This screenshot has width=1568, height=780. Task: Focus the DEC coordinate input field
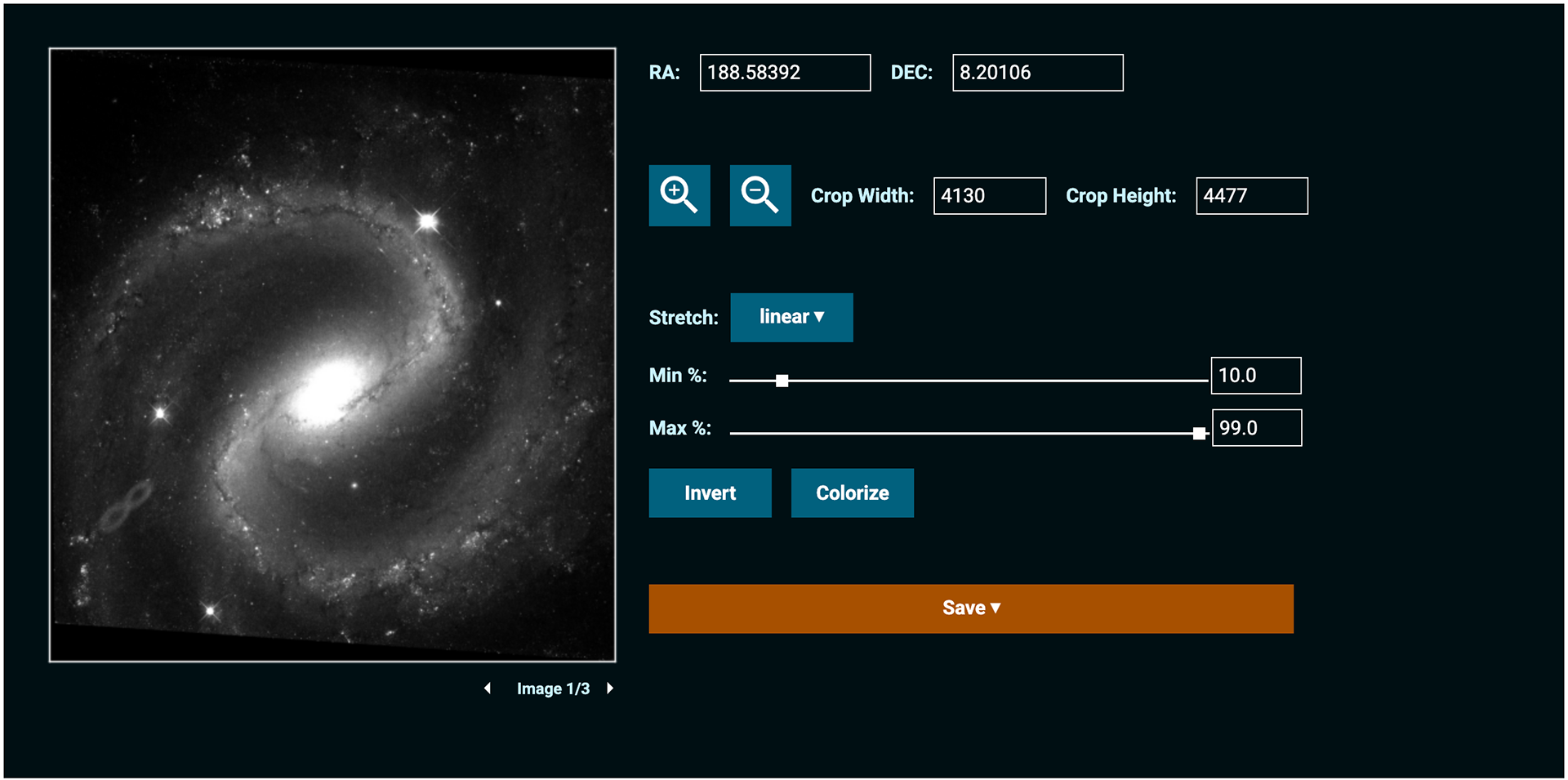click(1037, 73)
